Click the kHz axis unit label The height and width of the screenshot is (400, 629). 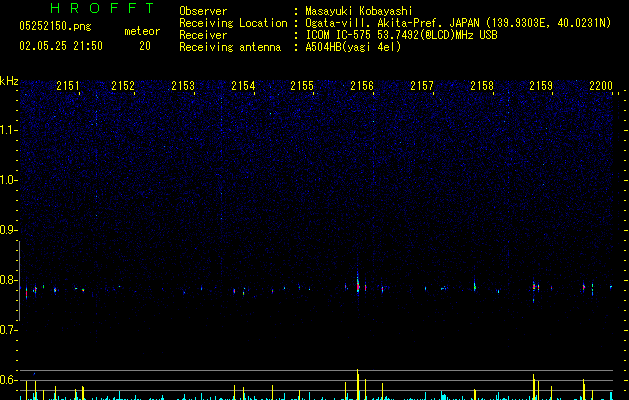(9, 81)
